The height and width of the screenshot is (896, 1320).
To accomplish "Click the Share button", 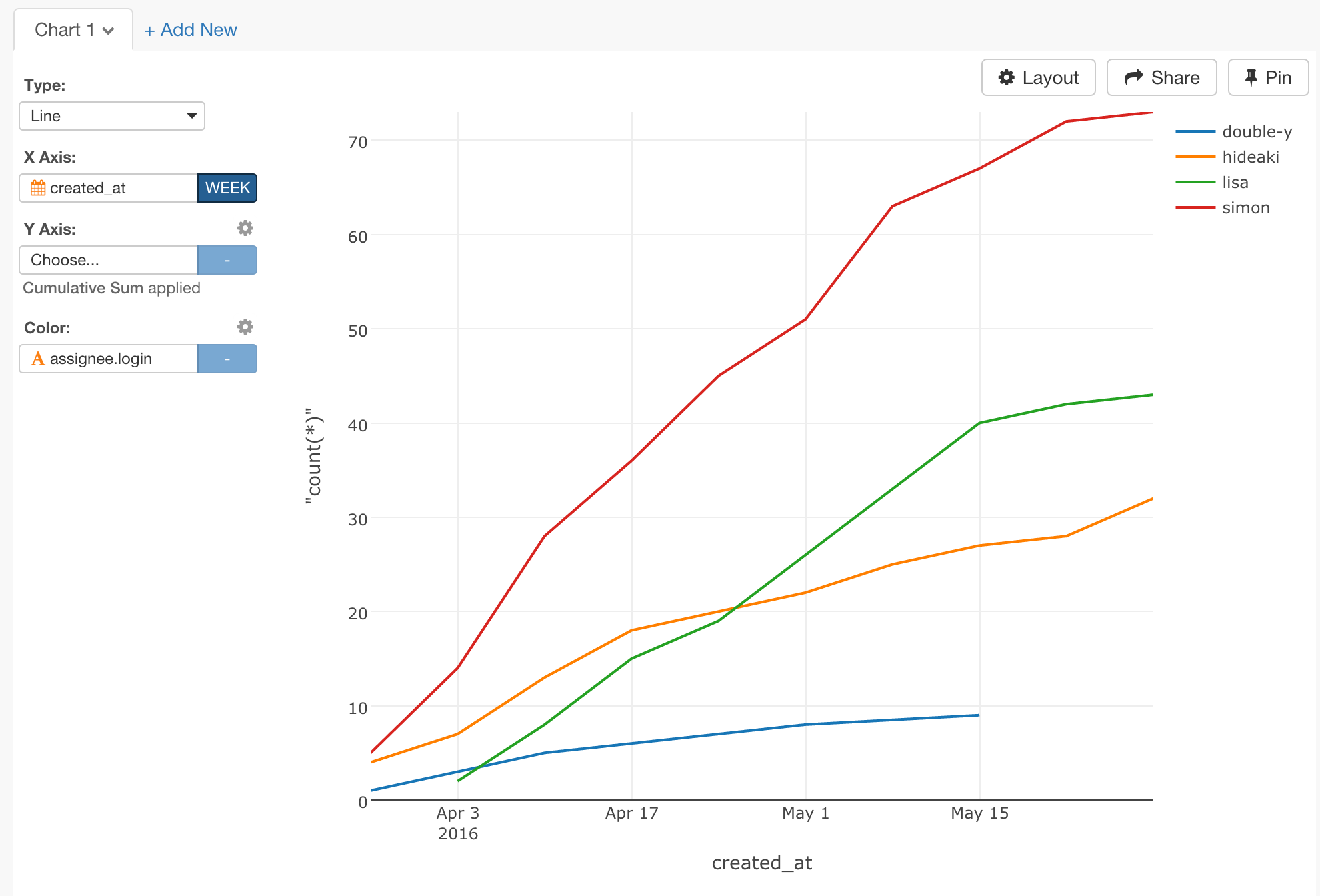I will (1161, 77).
